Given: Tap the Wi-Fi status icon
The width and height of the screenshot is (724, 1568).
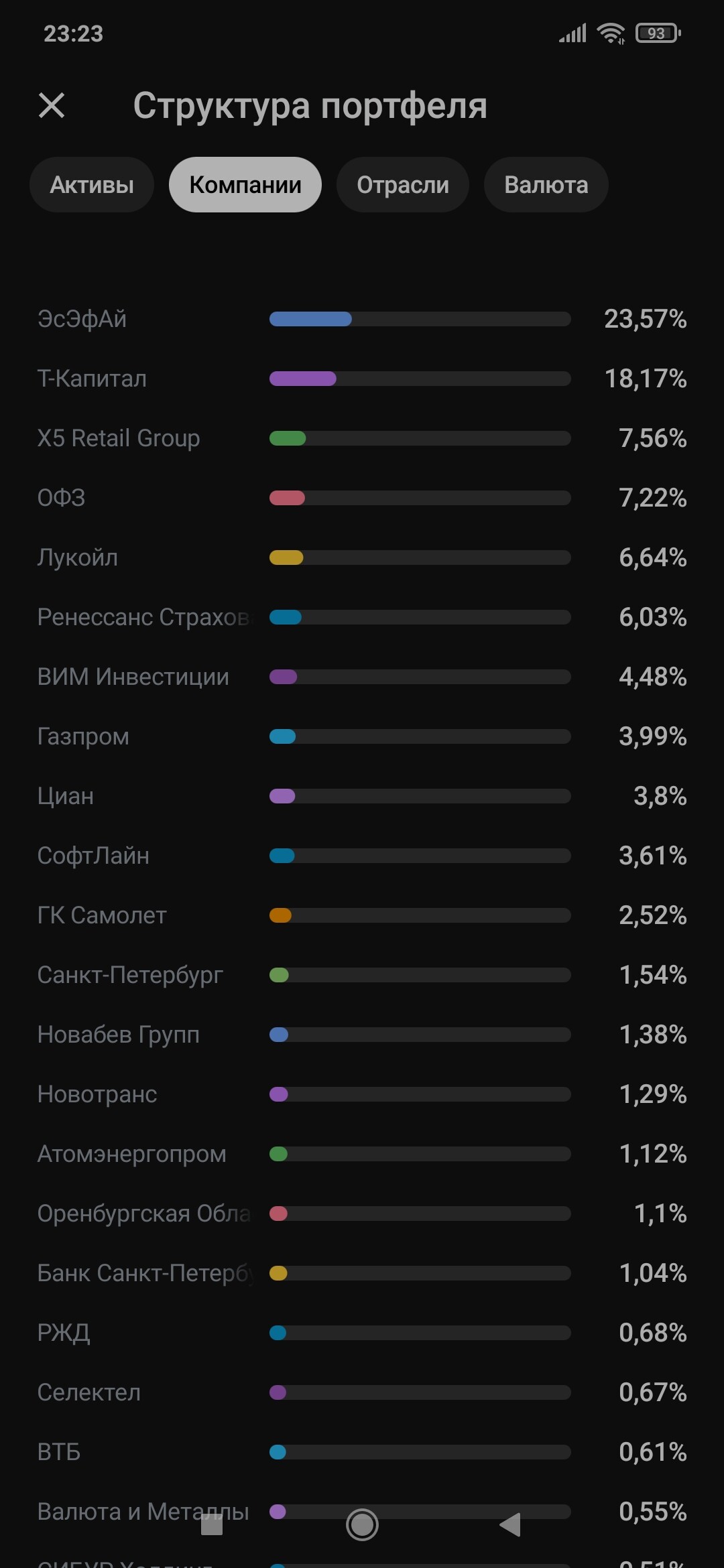Looking at the screenshot, I should point(611,33).
